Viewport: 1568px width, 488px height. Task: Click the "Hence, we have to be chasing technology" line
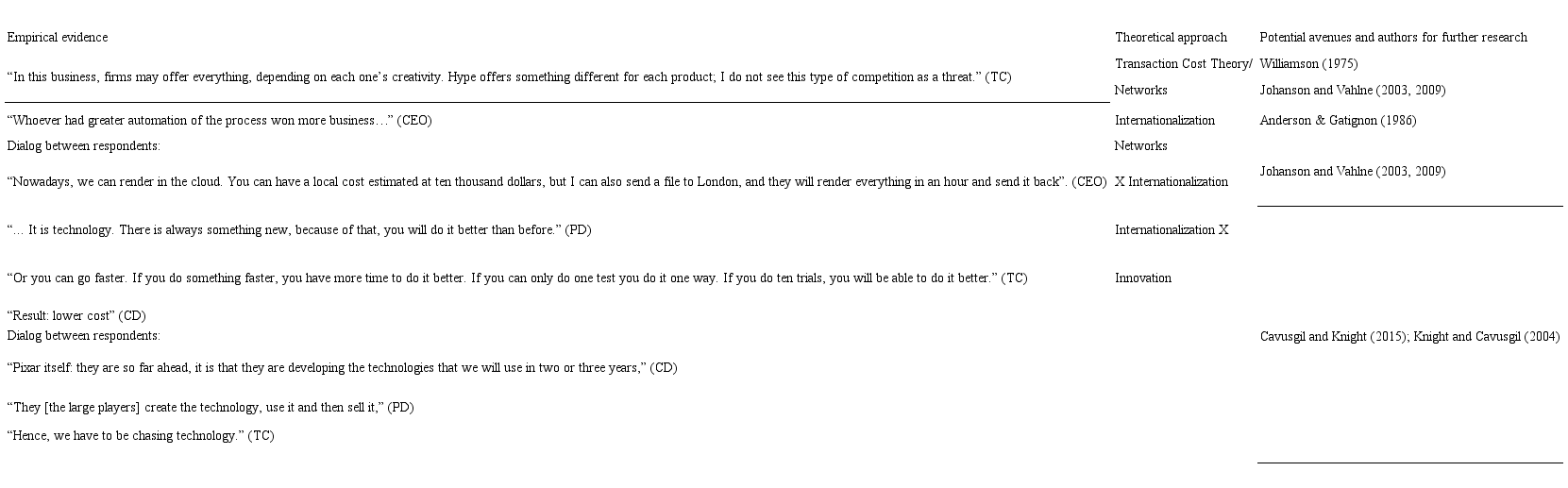[141, 436]
